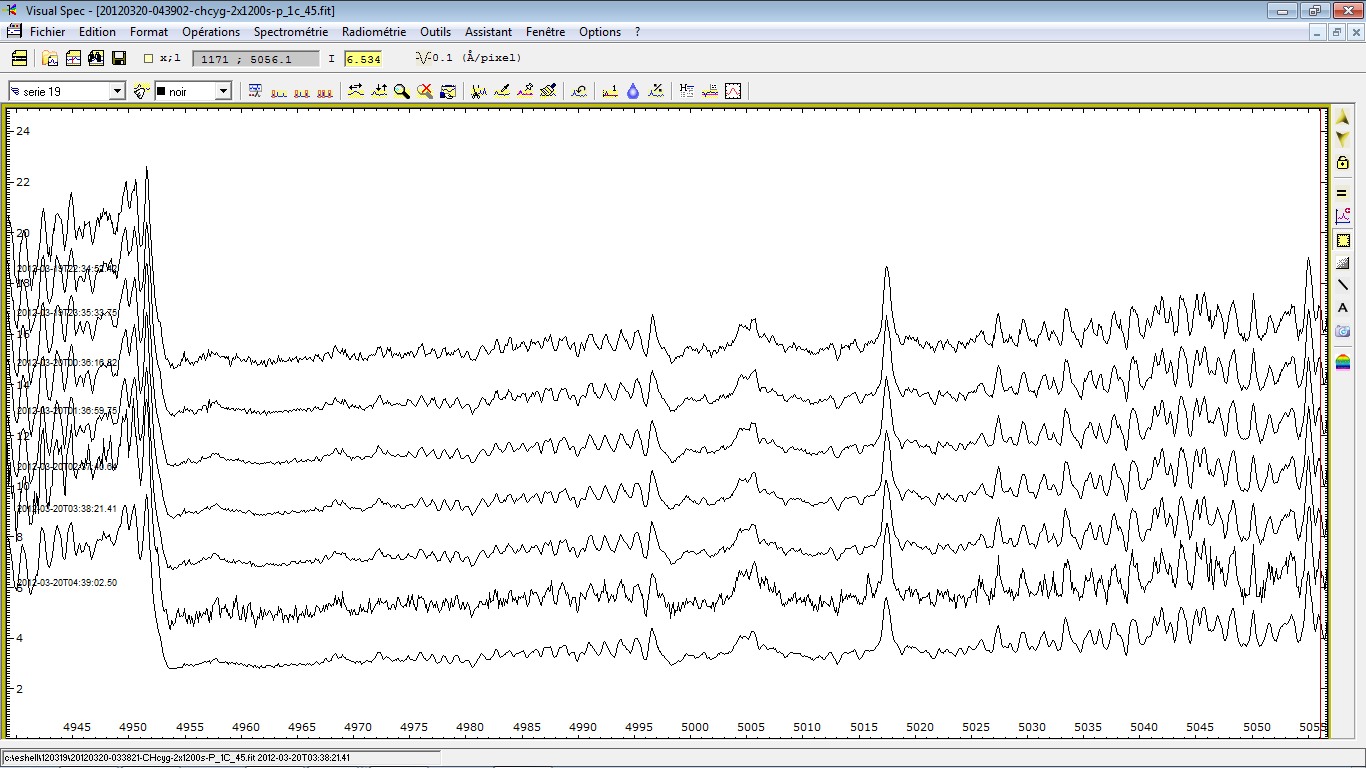Click the magnifying glass zoom icon

click(402, 91)
